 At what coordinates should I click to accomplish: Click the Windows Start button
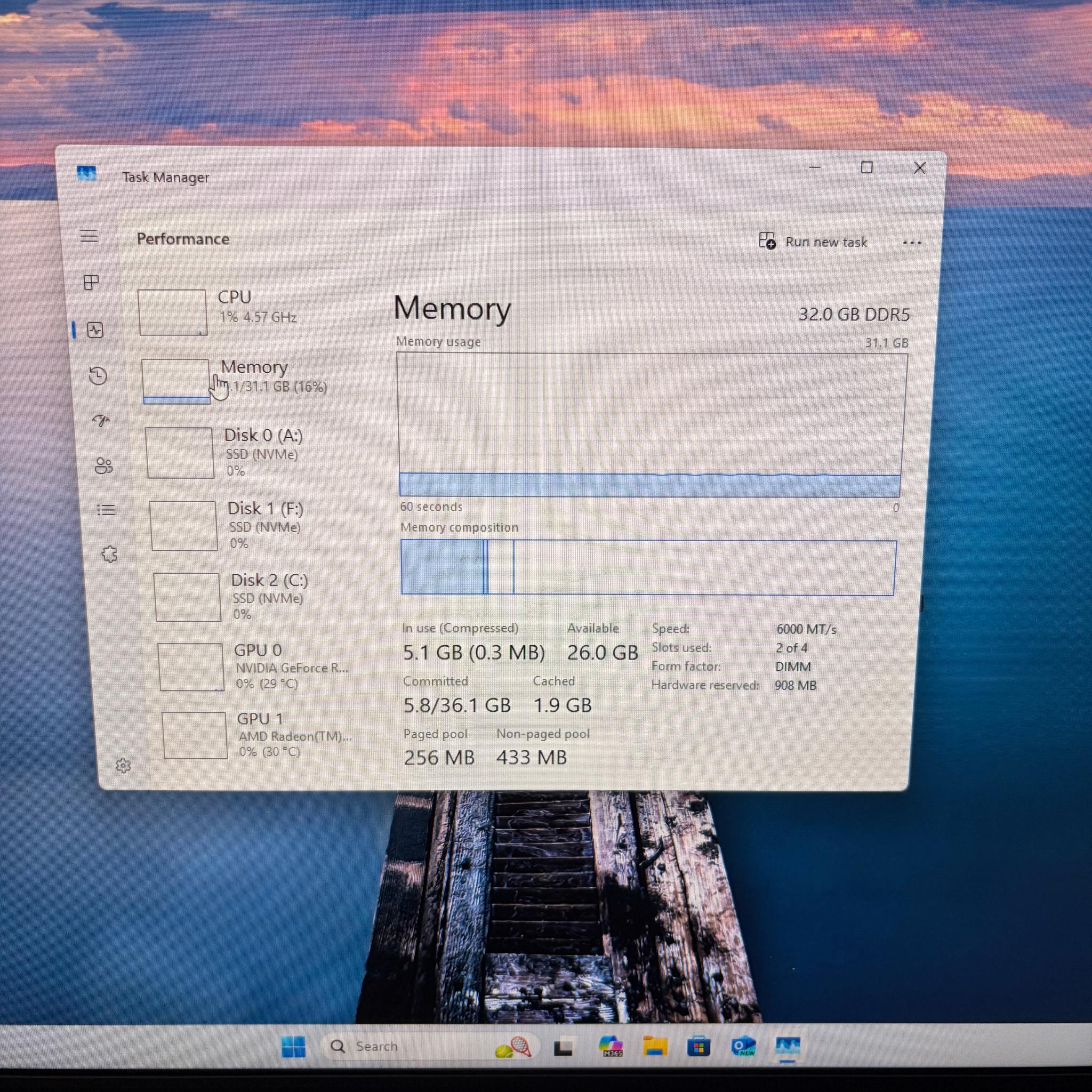coord(293,1047)
